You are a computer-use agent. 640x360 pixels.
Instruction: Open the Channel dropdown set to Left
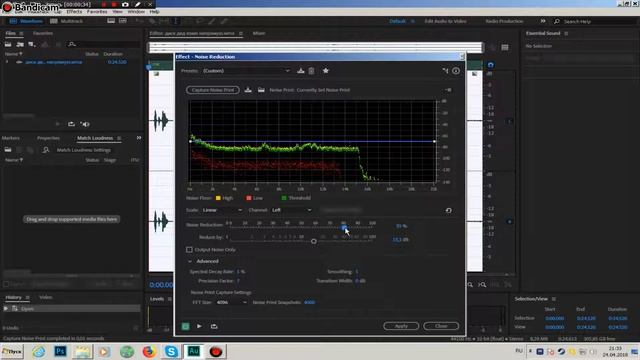[x=291, y=210]
